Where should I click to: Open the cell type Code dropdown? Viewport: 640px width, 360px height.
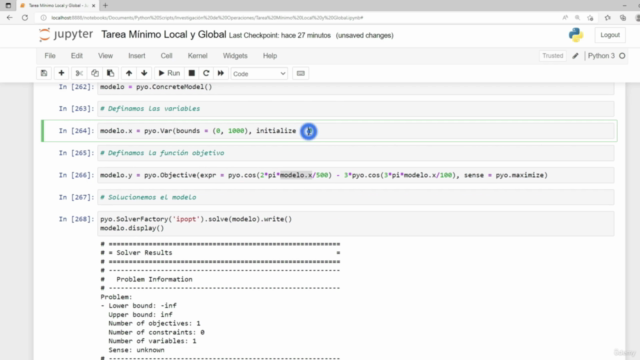point(259,74)
